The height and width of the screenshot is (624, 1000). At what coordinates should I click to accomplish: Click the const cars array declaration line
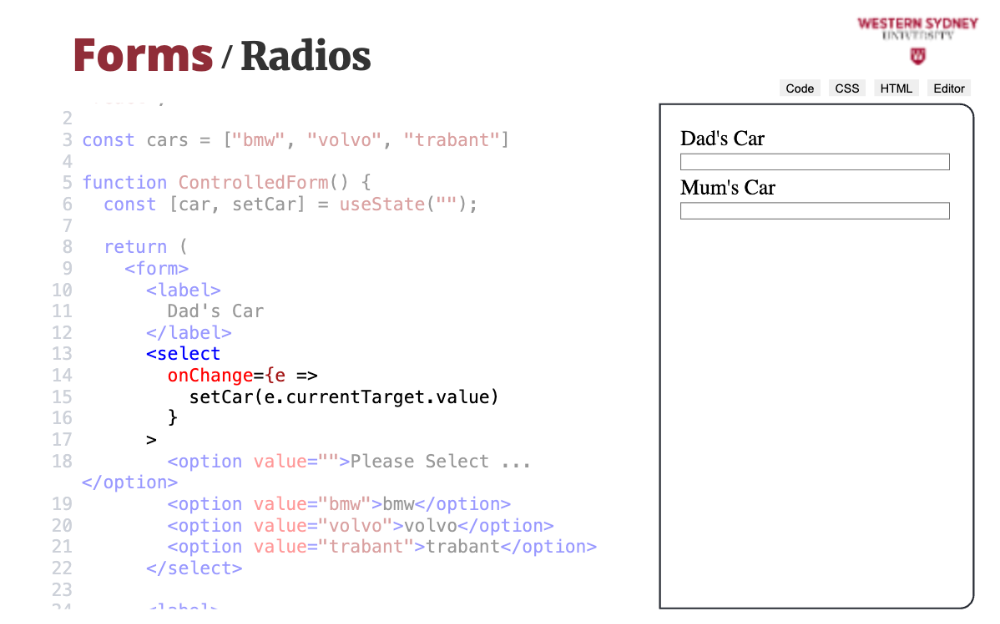click(295, 140)
